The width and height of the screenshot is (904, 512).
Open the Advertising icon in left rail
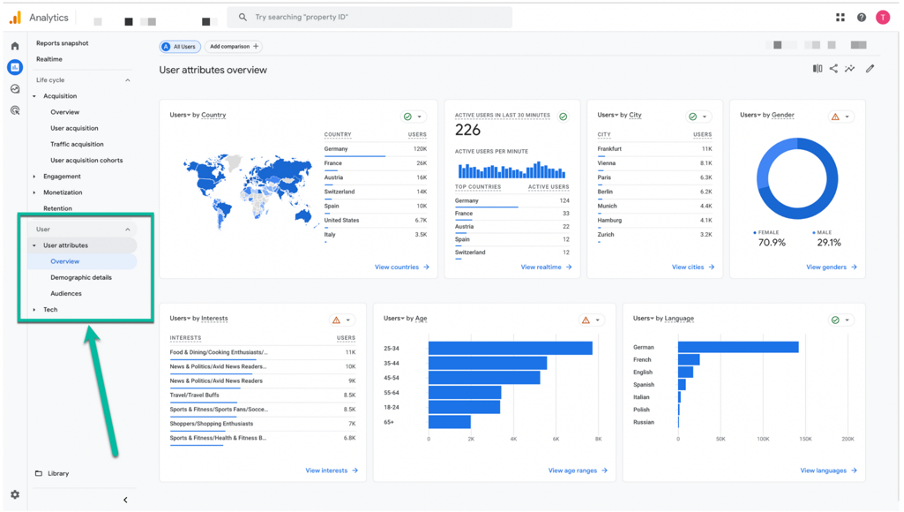click(15, 110)
